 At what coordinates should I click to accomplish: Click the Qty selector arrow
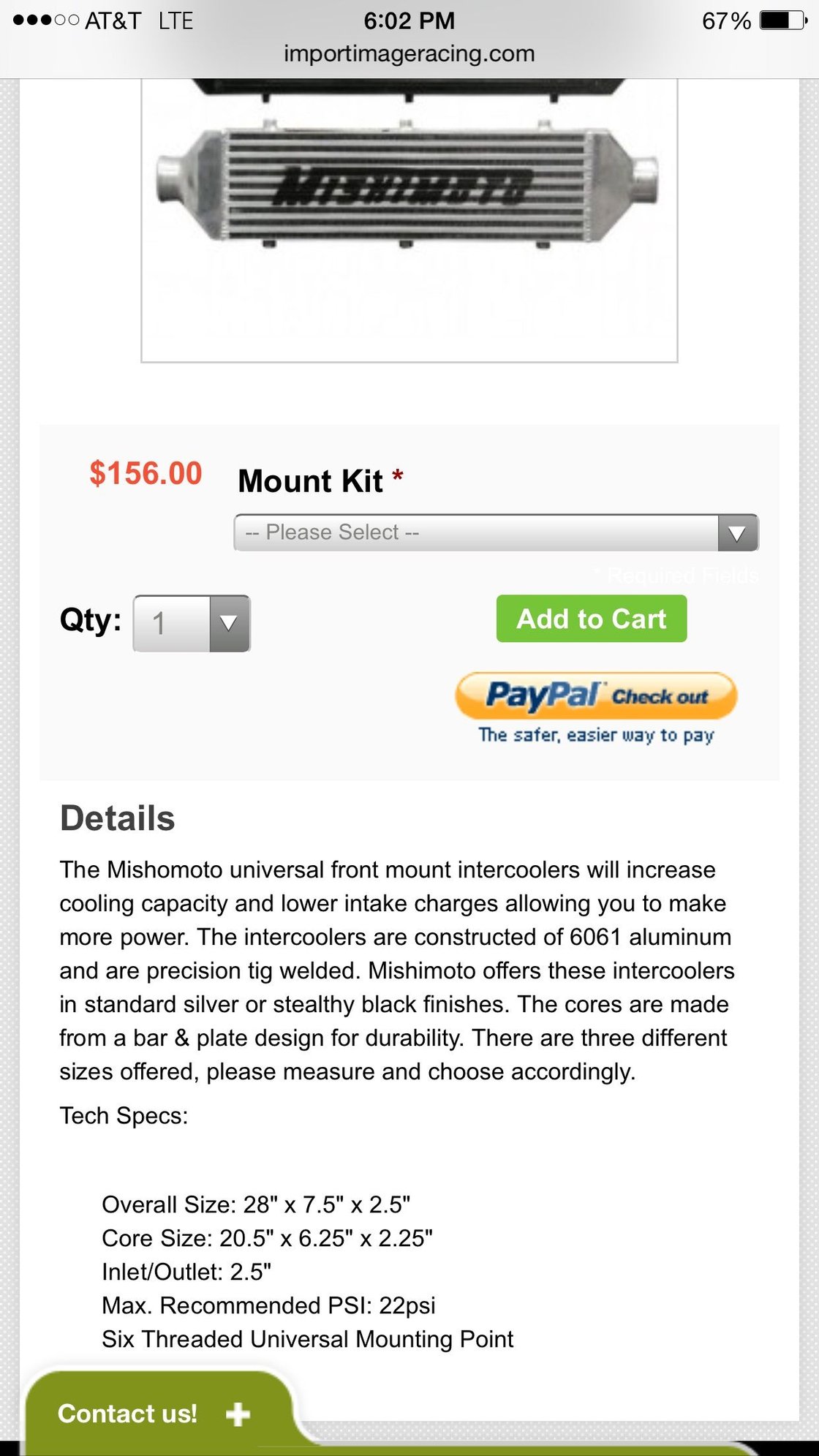[x=229, y=623]
